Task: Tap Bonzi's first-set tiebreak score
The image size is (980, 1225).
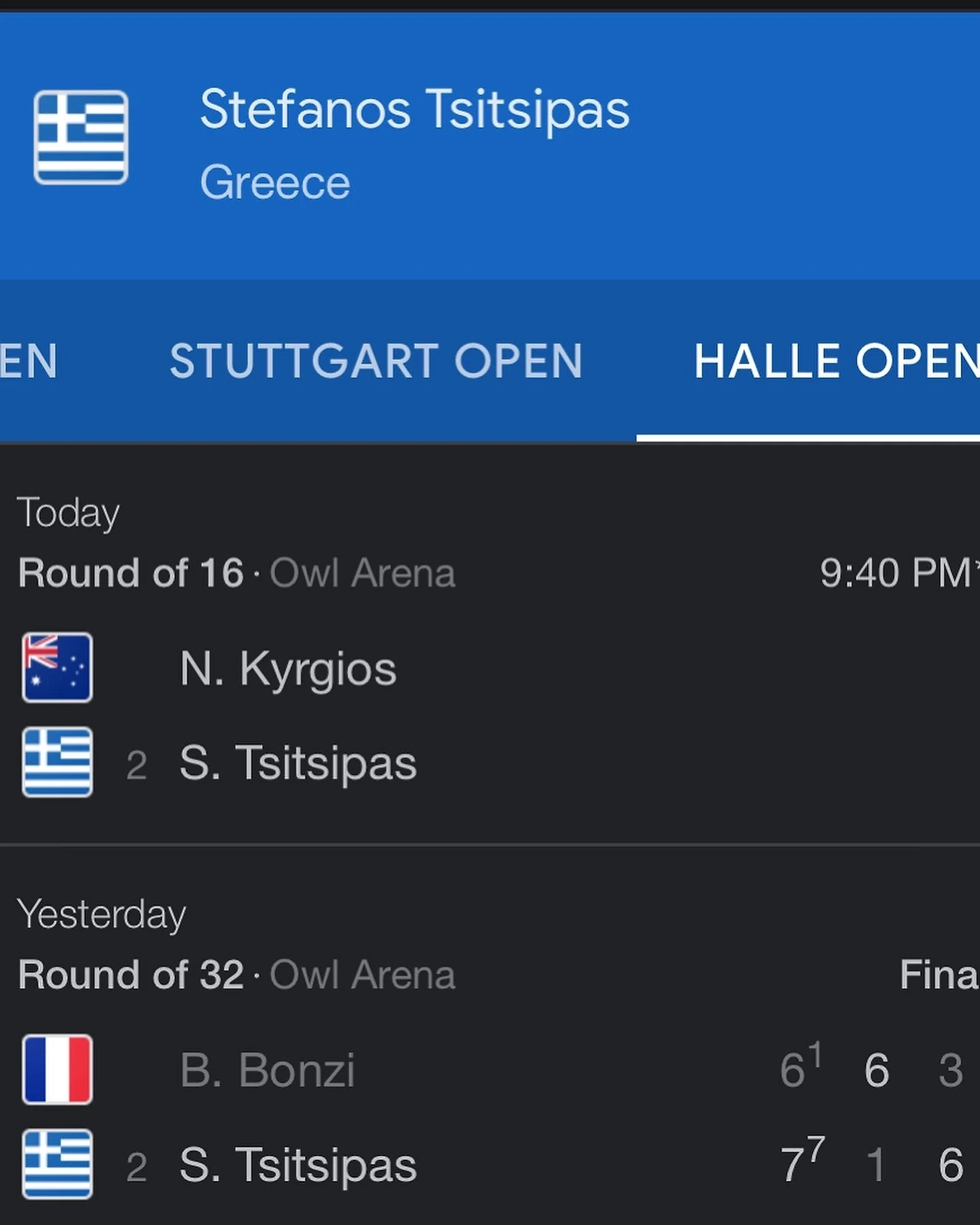Action: tap(800, 1067)
